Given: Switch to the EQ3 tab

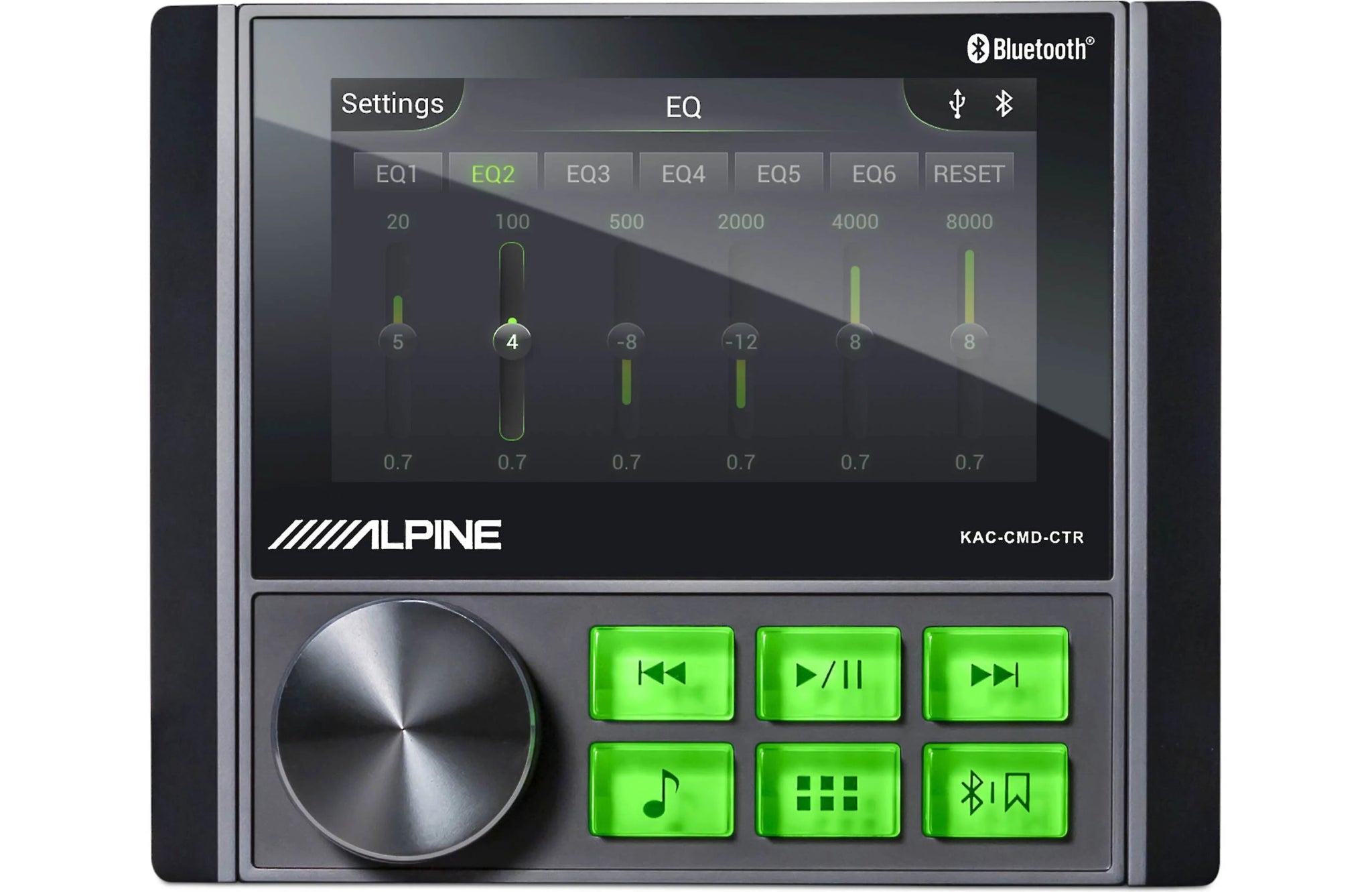Looking at the screenshot, I should [590, 173].
